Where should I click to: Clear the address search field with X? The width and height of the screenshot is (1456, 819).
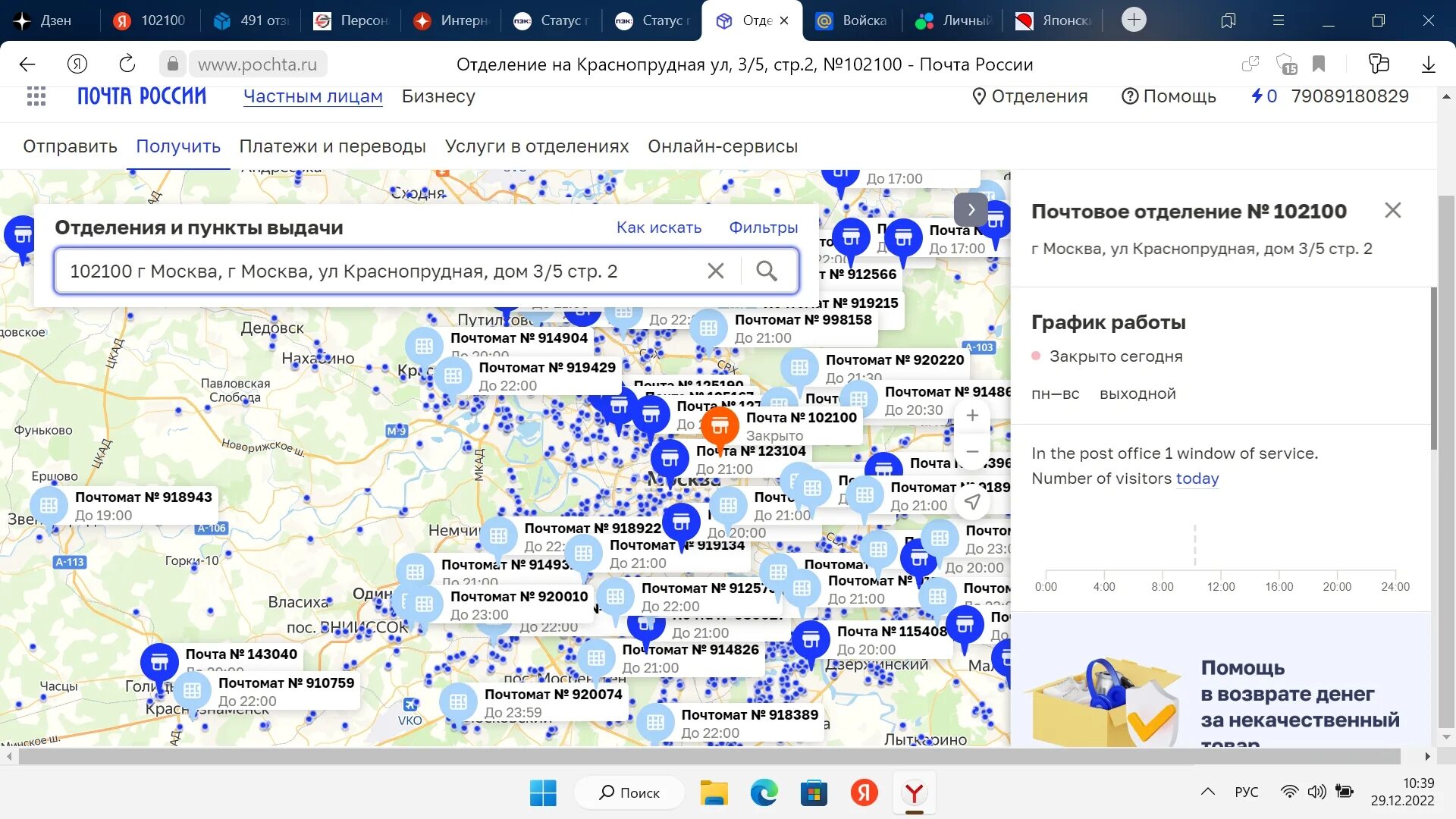coord(715,271)
